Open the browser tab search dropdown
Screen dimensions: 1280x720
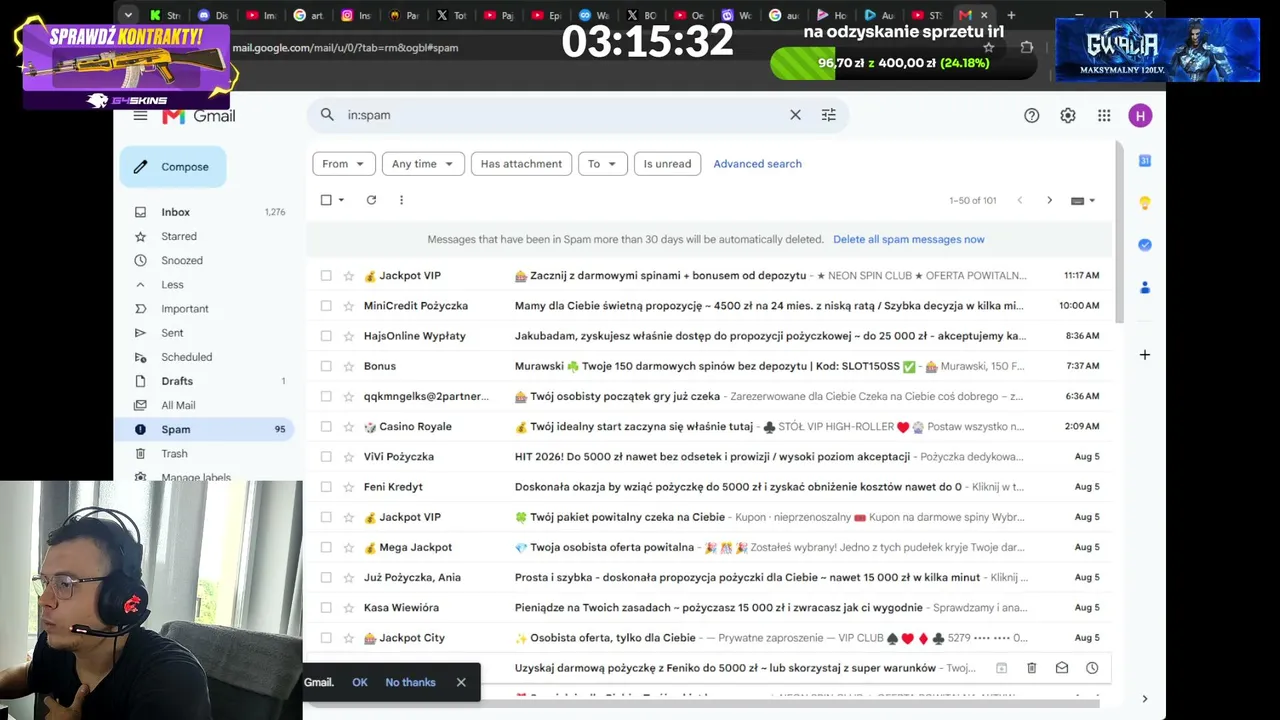tap(128, 15)
